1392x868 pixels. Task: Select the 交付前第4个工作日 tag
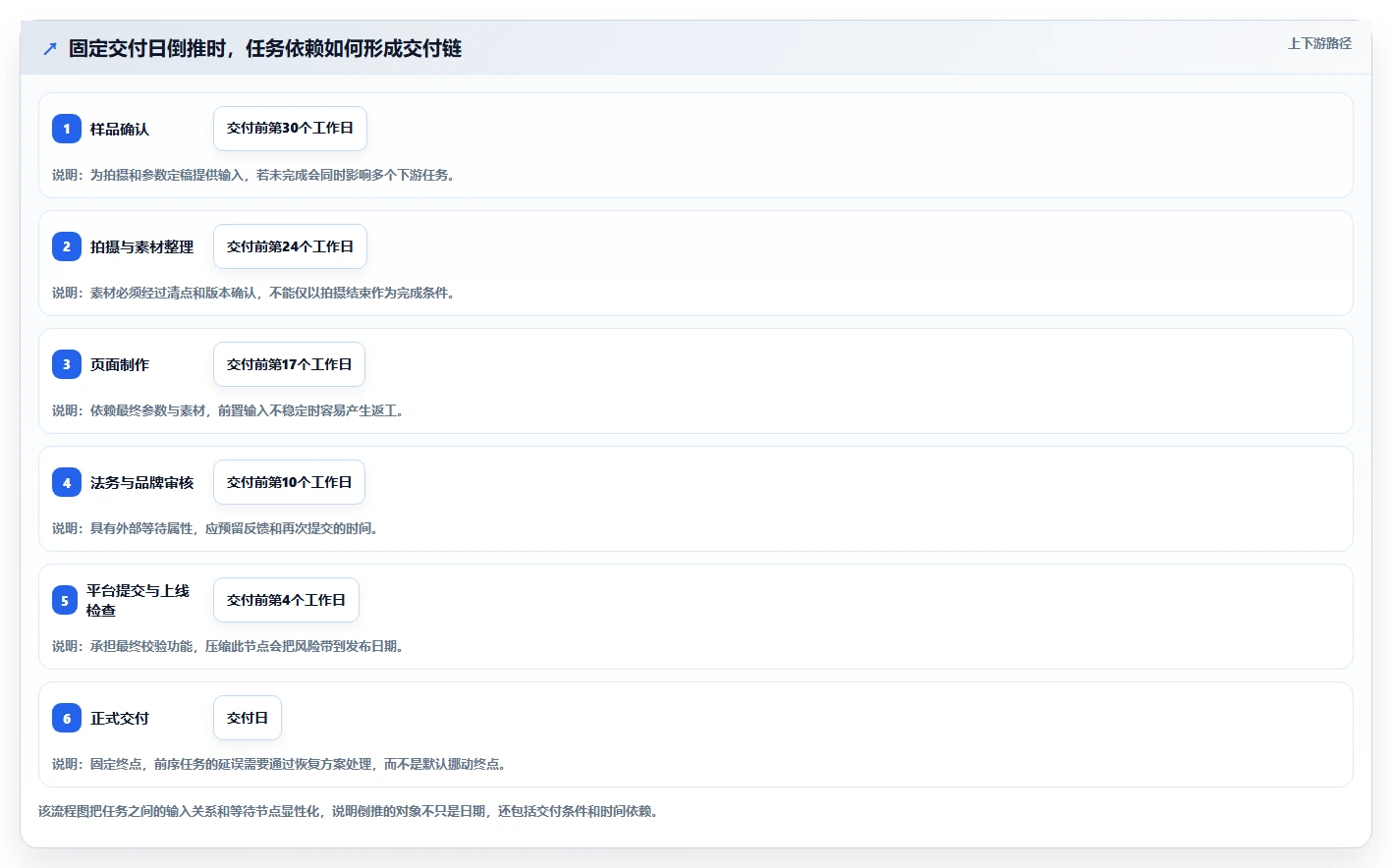tap(286, 600)
